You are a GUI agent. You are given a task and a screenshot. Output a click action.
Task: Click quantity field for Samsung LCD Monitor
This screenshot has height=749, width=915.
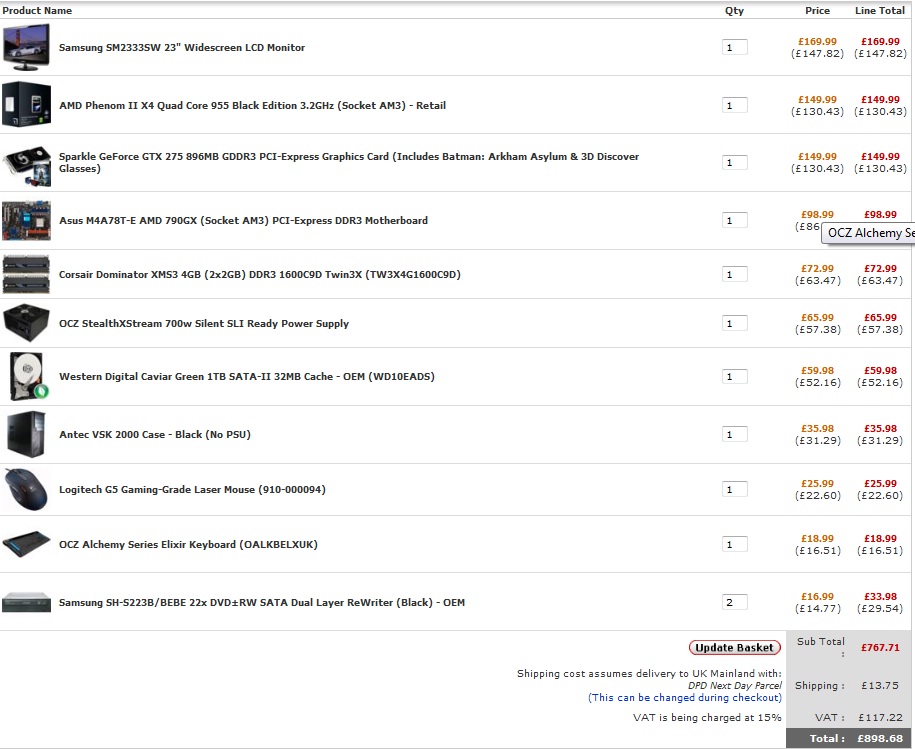735,47
